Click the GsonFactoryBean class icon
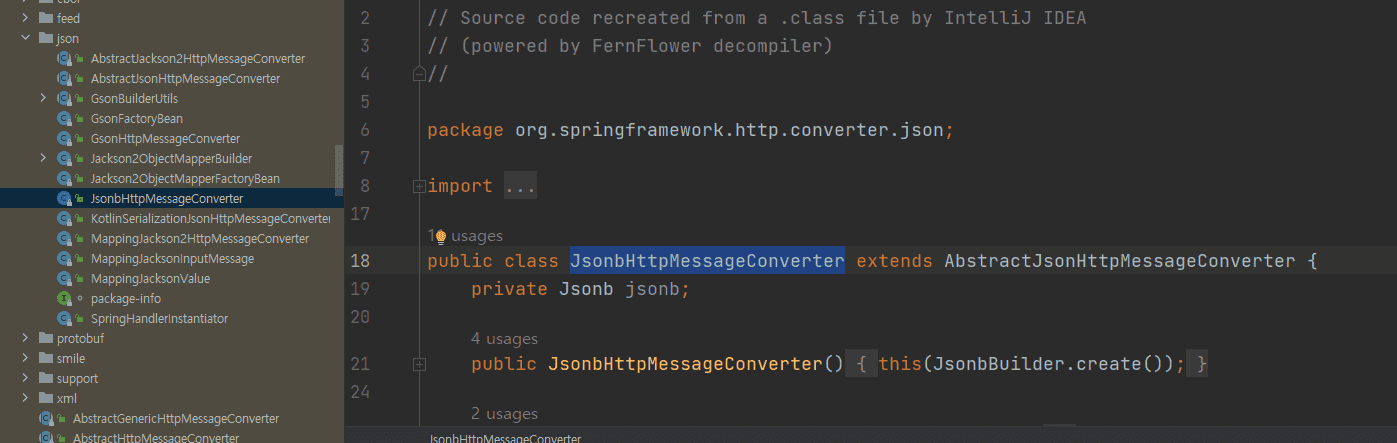Screen dimensions: 1397x443 click(x=64, y=119)
